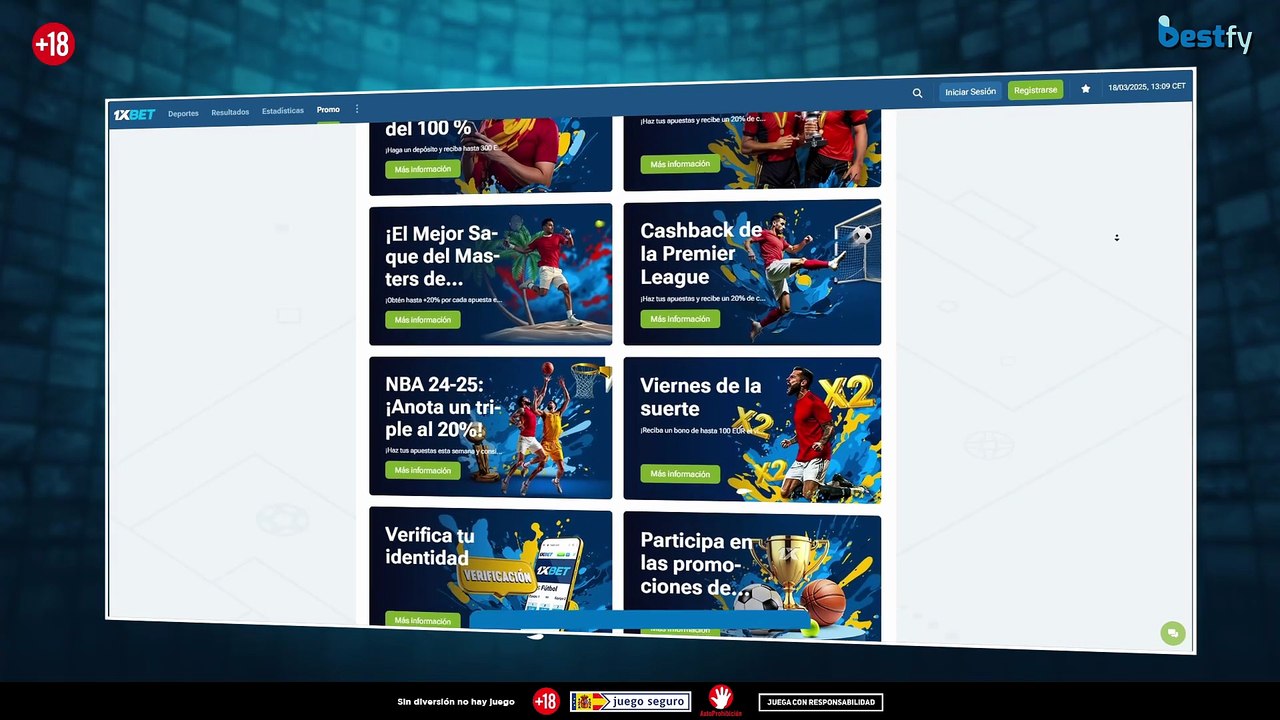The height and width of the screenshot is (720, 1280).
Task: Click the favorites star icon
Action: click(x=1086, y=89)
